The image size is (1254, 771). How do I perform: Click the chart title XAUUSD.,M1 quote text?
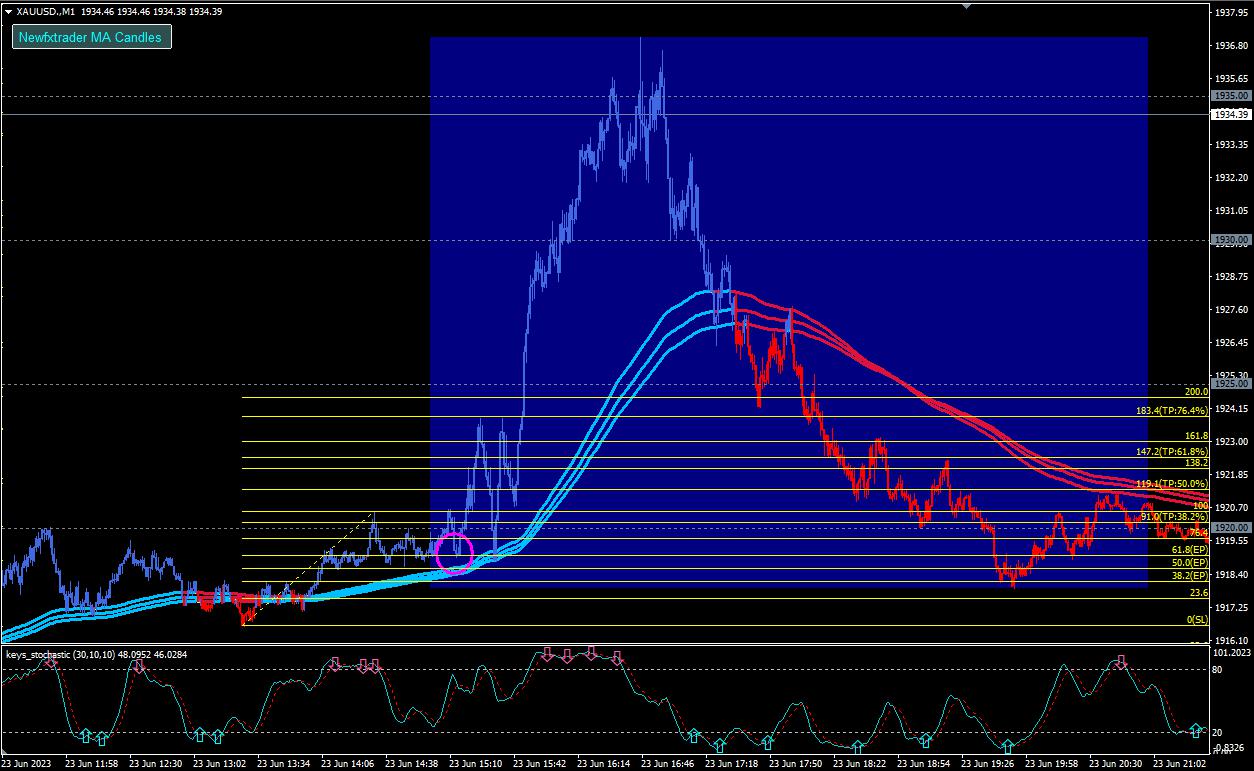pos(120,12)
